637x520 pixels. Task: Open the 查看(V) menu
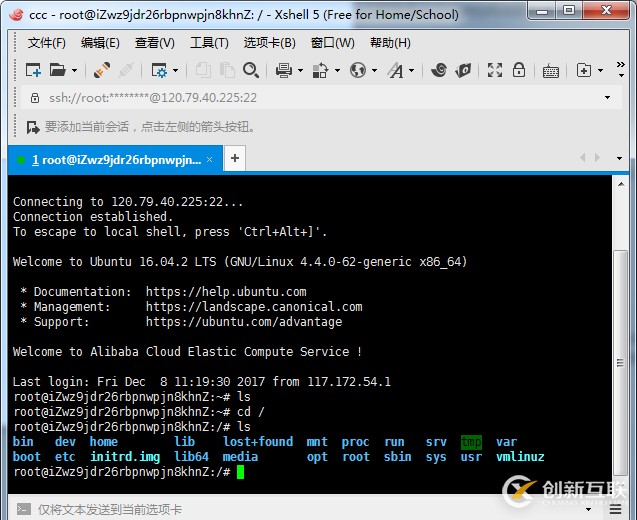pyautogui.click(x=155, y=43)
